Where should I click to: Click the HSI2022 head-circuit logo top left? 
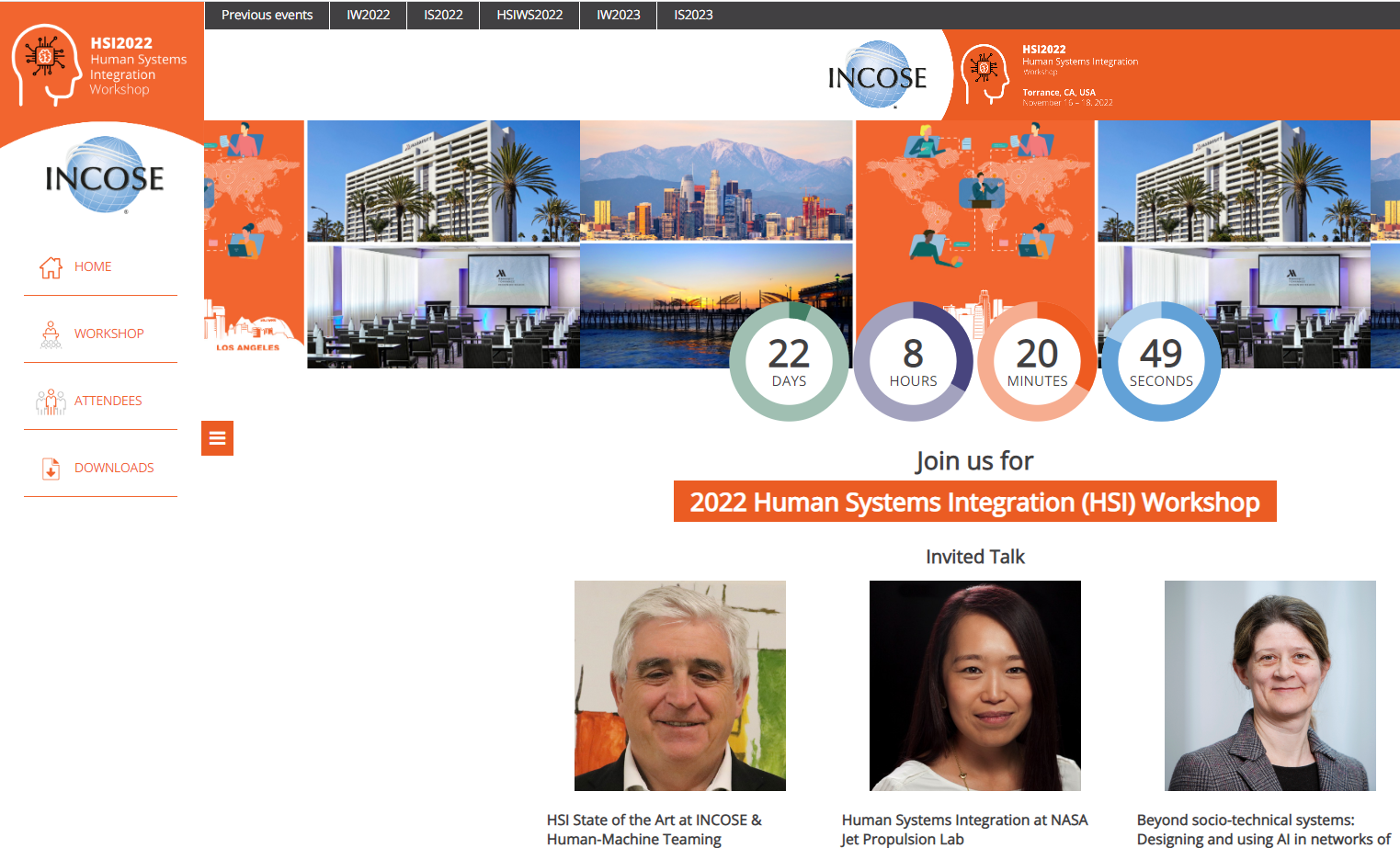click(44, 62)
